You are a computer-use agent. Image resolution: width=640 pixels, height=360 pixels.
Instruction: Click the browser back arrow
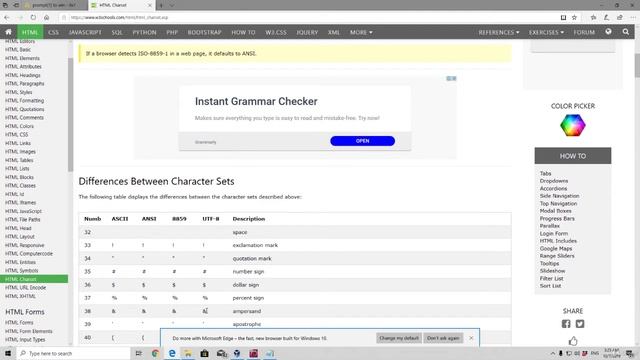tap(7, 18)
